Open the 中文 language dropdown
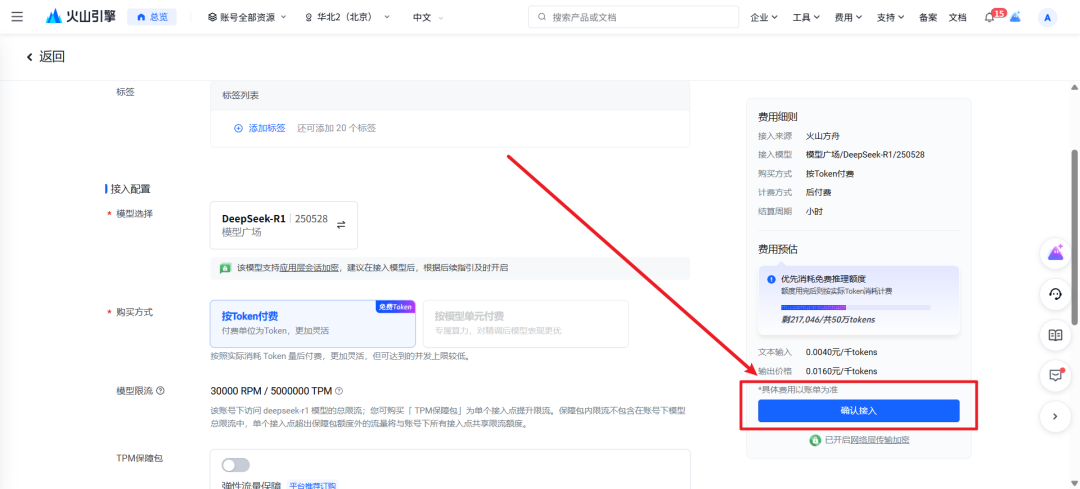The image size is (1080, 489). (x=428, y=17)
